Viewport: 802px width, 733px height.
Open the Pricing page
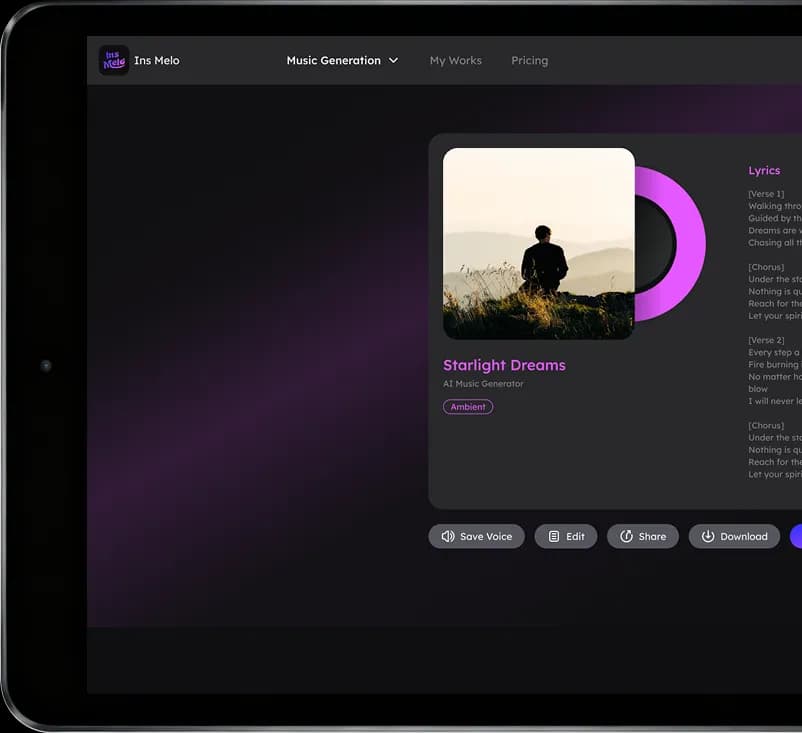pyautogui.click(x=530, y=61)
